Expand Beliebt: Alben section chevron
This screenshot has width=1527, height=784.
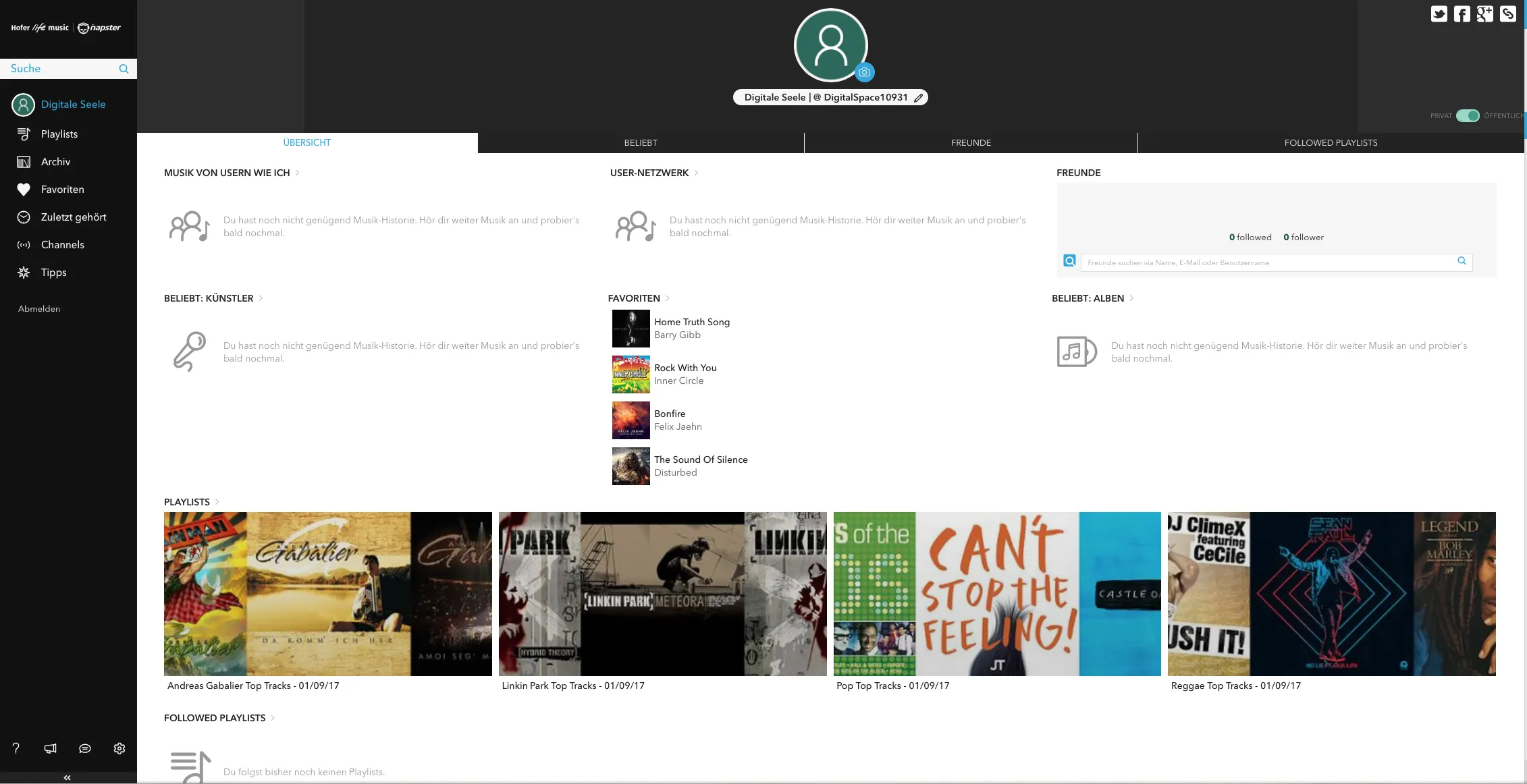(x=1131, y=298)
